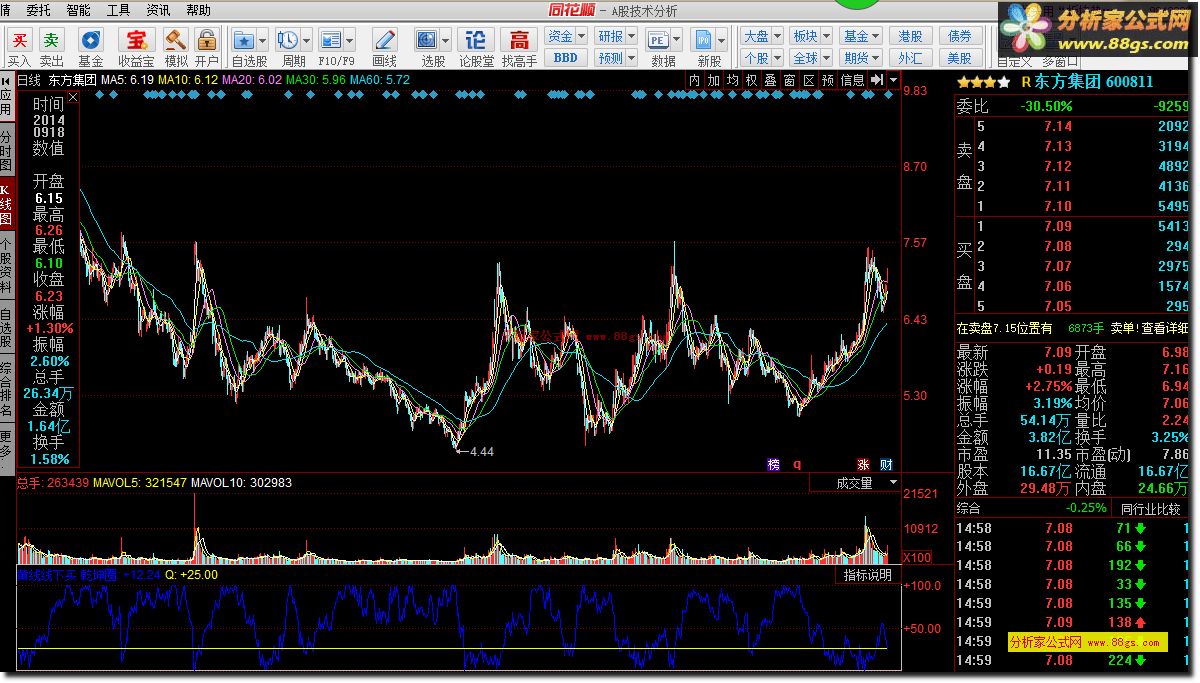Open the 资讯 menu
Image resolution: width=1200 pixels, height=683 pixels.
[x=158, y=10]
